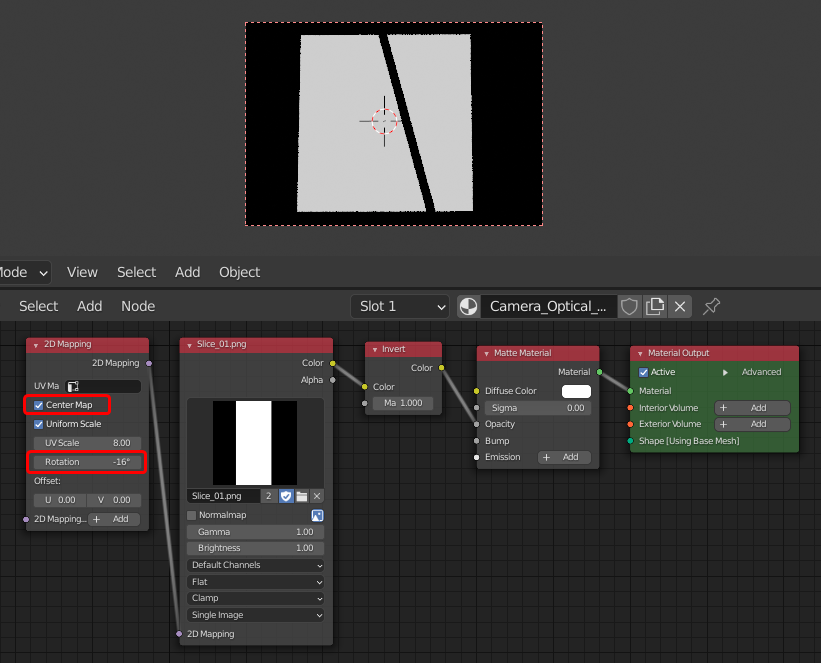The image size is (821, 663).
Task: Uncheck the Center Map checkbox
Action: click(x=39, y=405)
